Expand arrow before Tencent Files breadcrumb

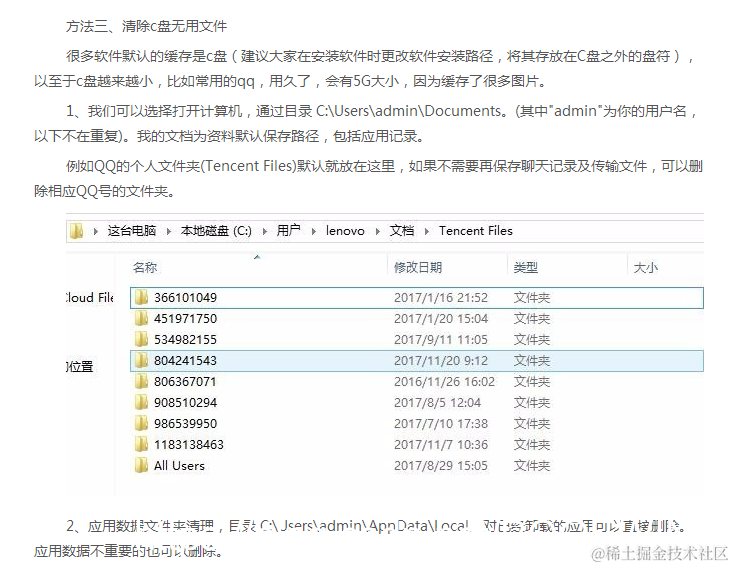[x=426, y=231]
